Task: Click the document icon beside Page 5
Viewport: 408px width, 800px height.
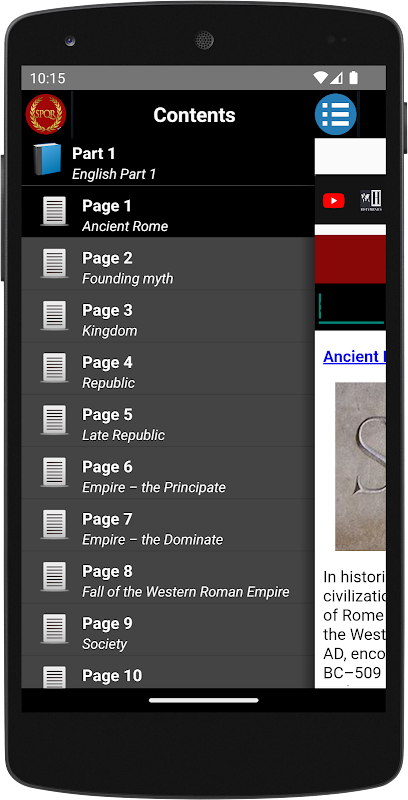Action: pyautogui.click(x=54, y=420)
